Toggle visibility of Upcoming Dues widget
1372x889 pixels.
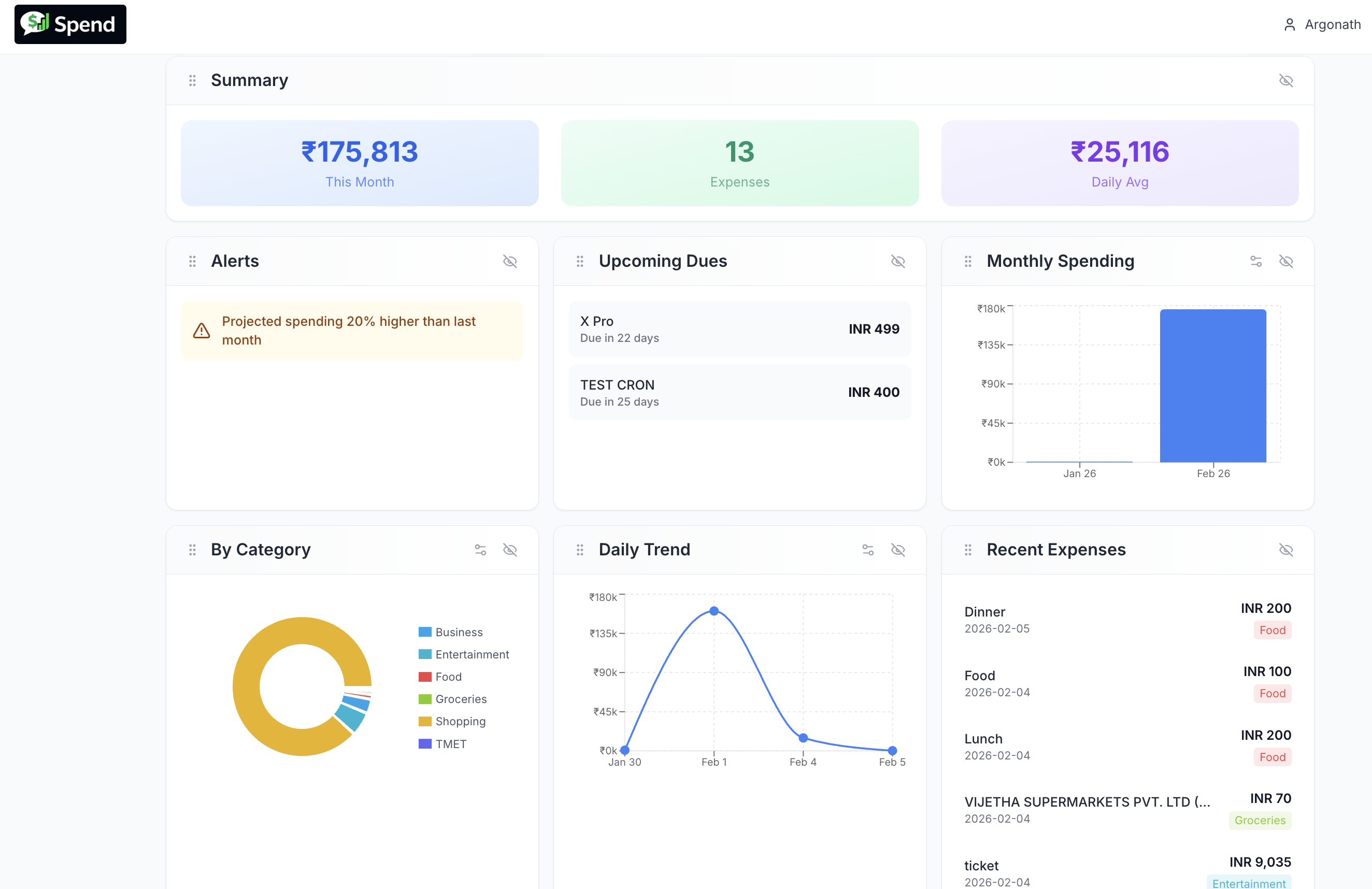pyautogui.click(x=897, y=261)
